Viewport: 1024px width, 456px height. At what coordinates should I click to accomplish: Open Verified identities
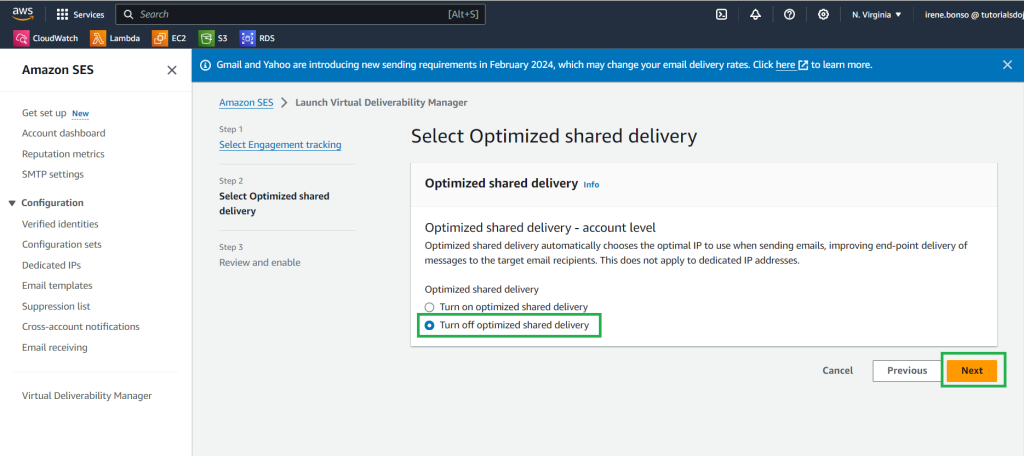point(60,224)
